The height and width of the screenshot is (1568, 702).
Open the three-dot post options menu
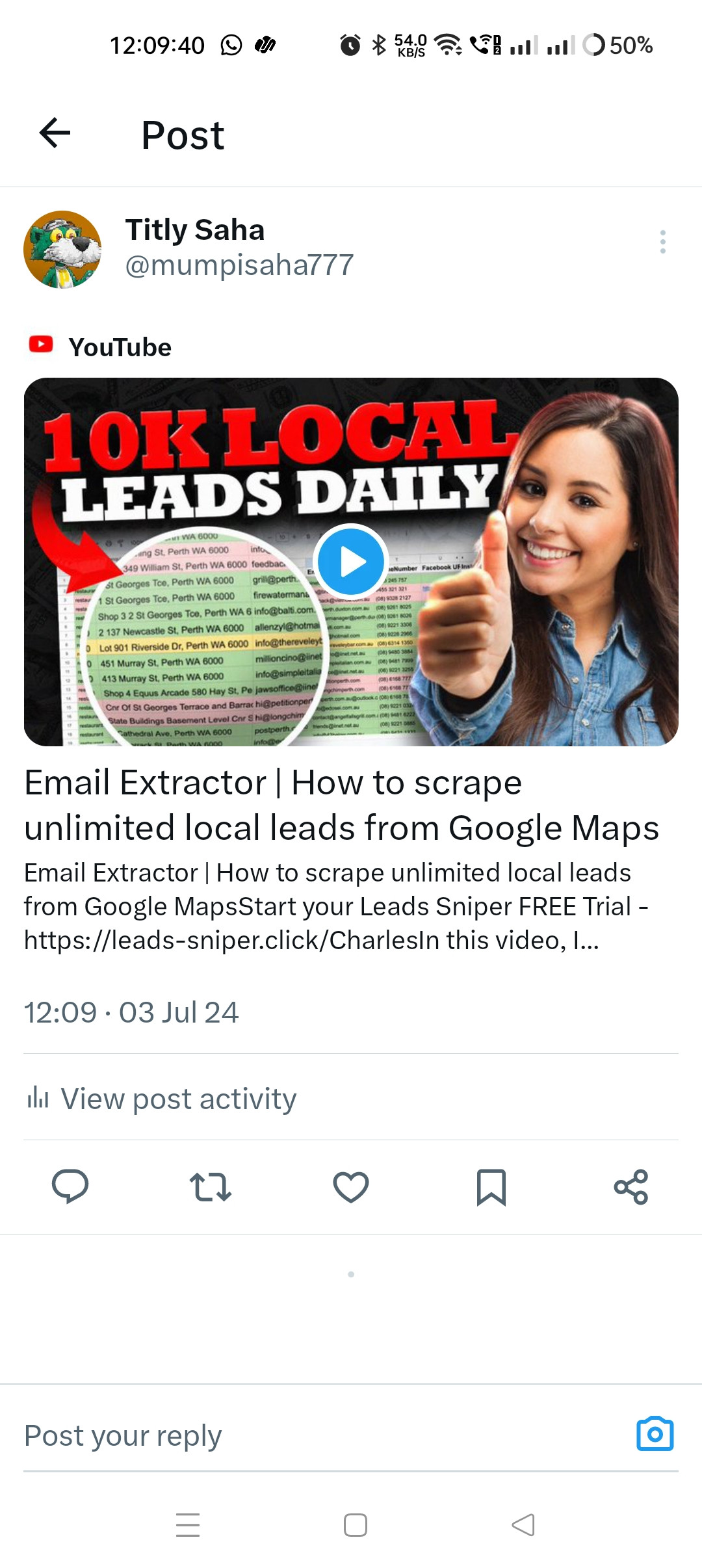[x=662, y=242]
